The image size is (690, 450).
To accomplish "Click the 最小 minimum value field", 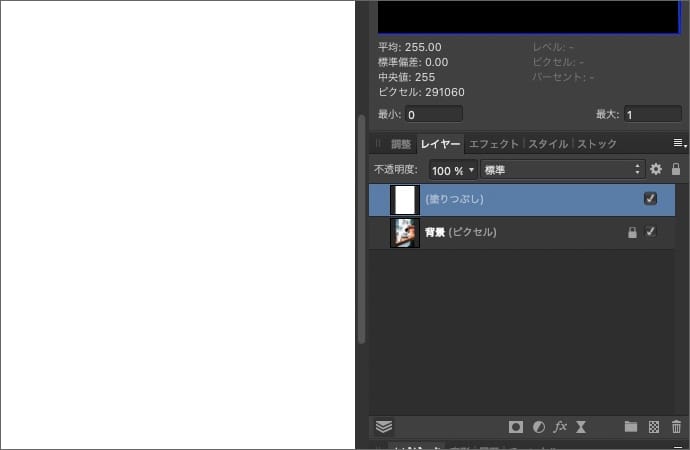I will pyautogui.click(x=433, y=114).
